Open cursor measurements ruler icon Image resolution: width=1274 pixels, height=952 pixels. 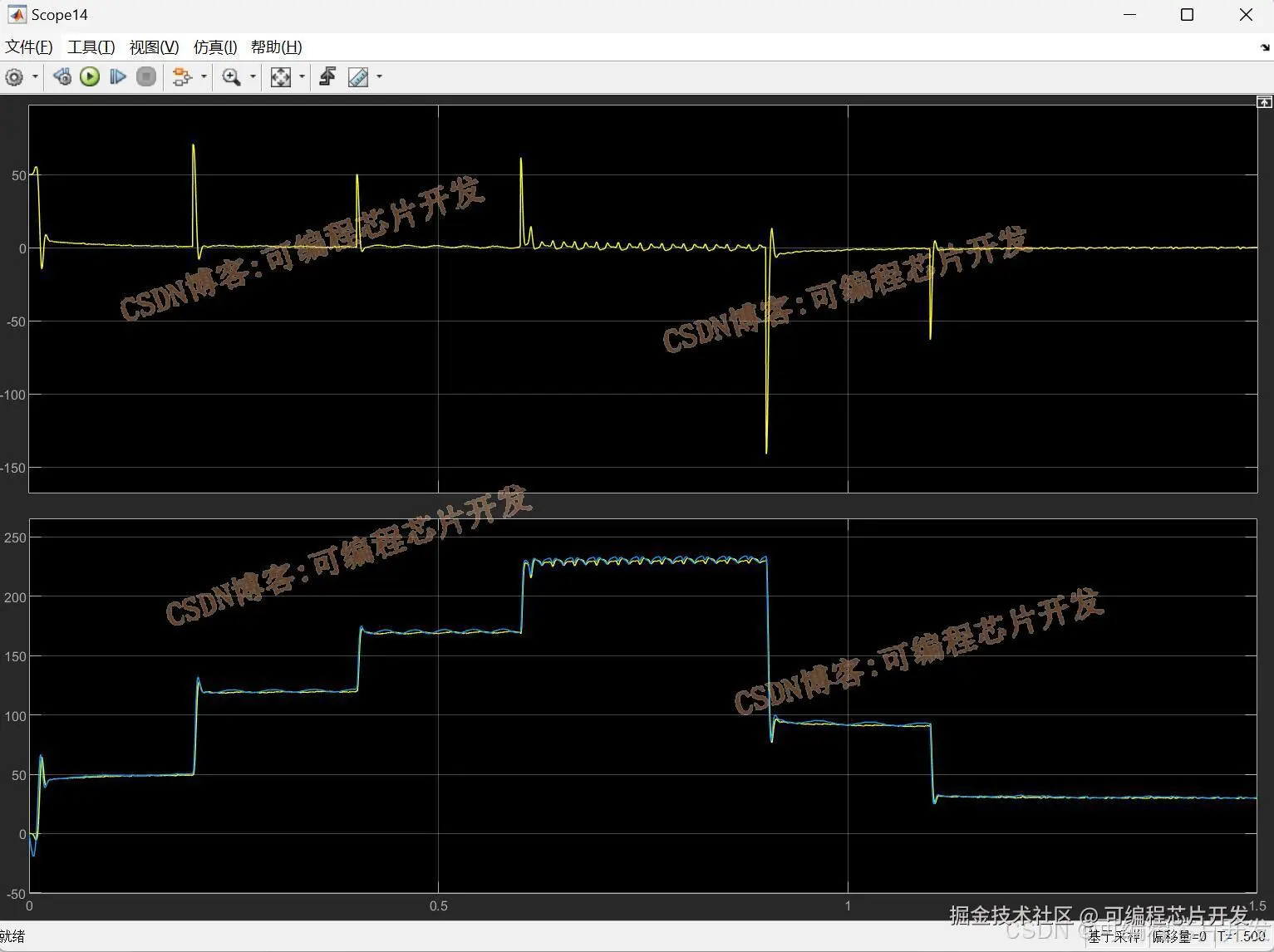(358, 77)
